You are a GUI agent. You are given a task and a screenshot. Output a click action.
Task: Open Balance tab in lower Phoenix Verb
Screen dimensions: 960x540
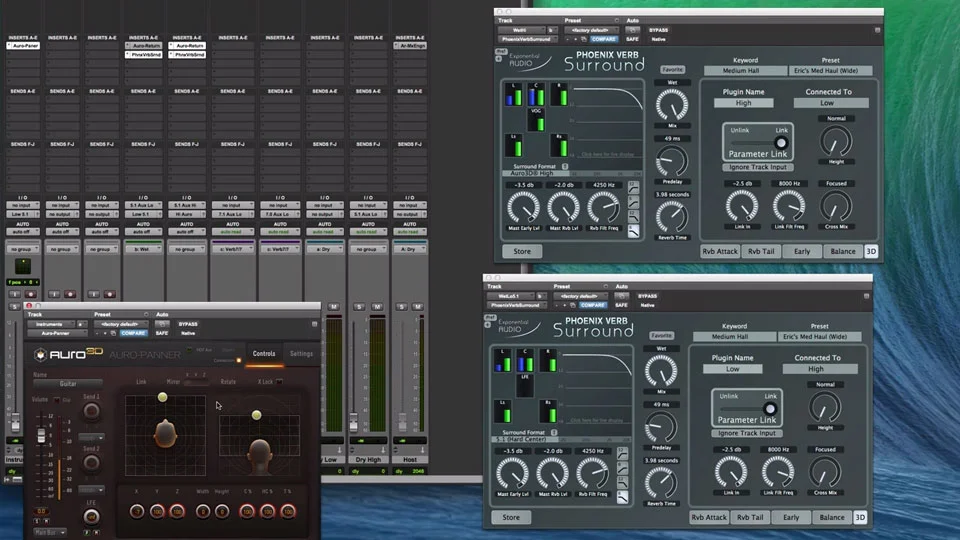[832, 517]
